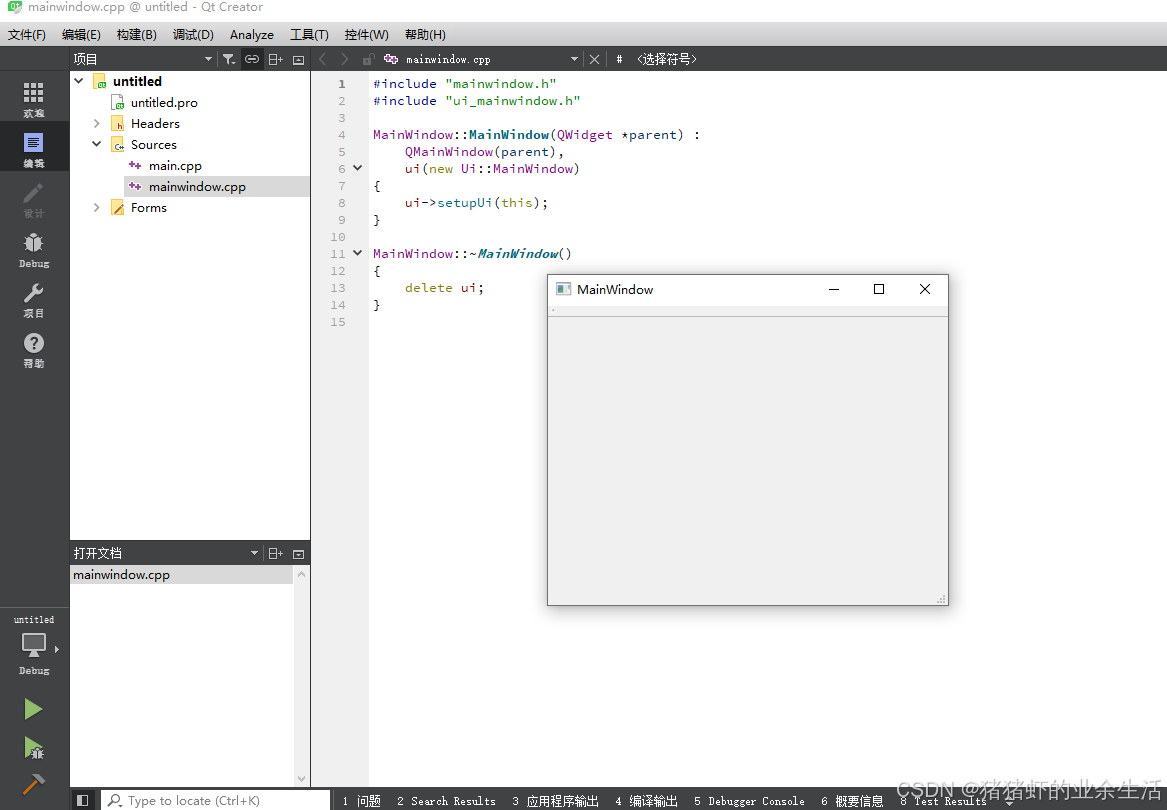Select mainwindow.cpp in project tree
The width and height of the screenshot is (1167, 810).
pyautogui.click(x=217, y=186)
